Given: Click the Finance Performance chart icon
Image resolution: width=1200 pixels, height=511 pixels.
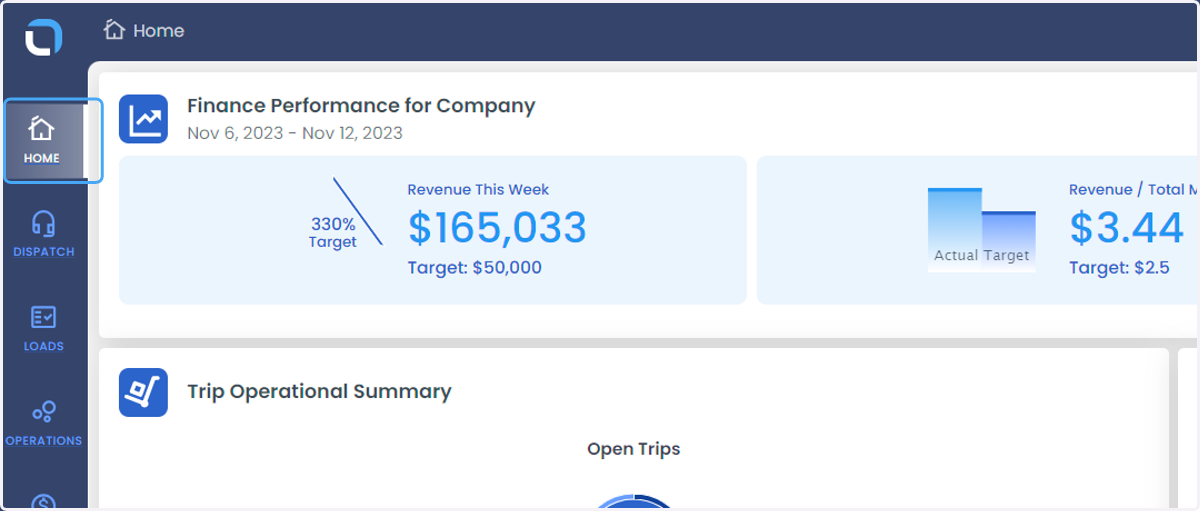Looking at the screenshot, I should (143, 120).
